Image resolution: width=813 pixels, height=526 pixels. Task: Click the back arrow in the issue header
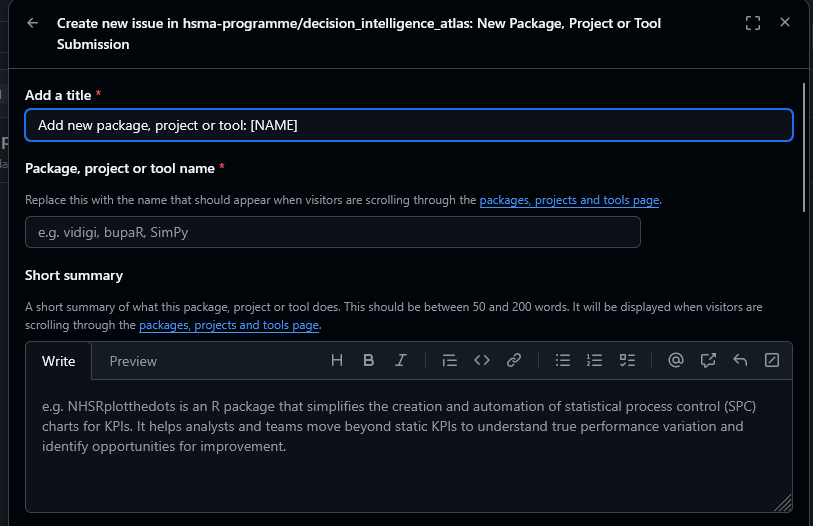(x=33, y=23)
